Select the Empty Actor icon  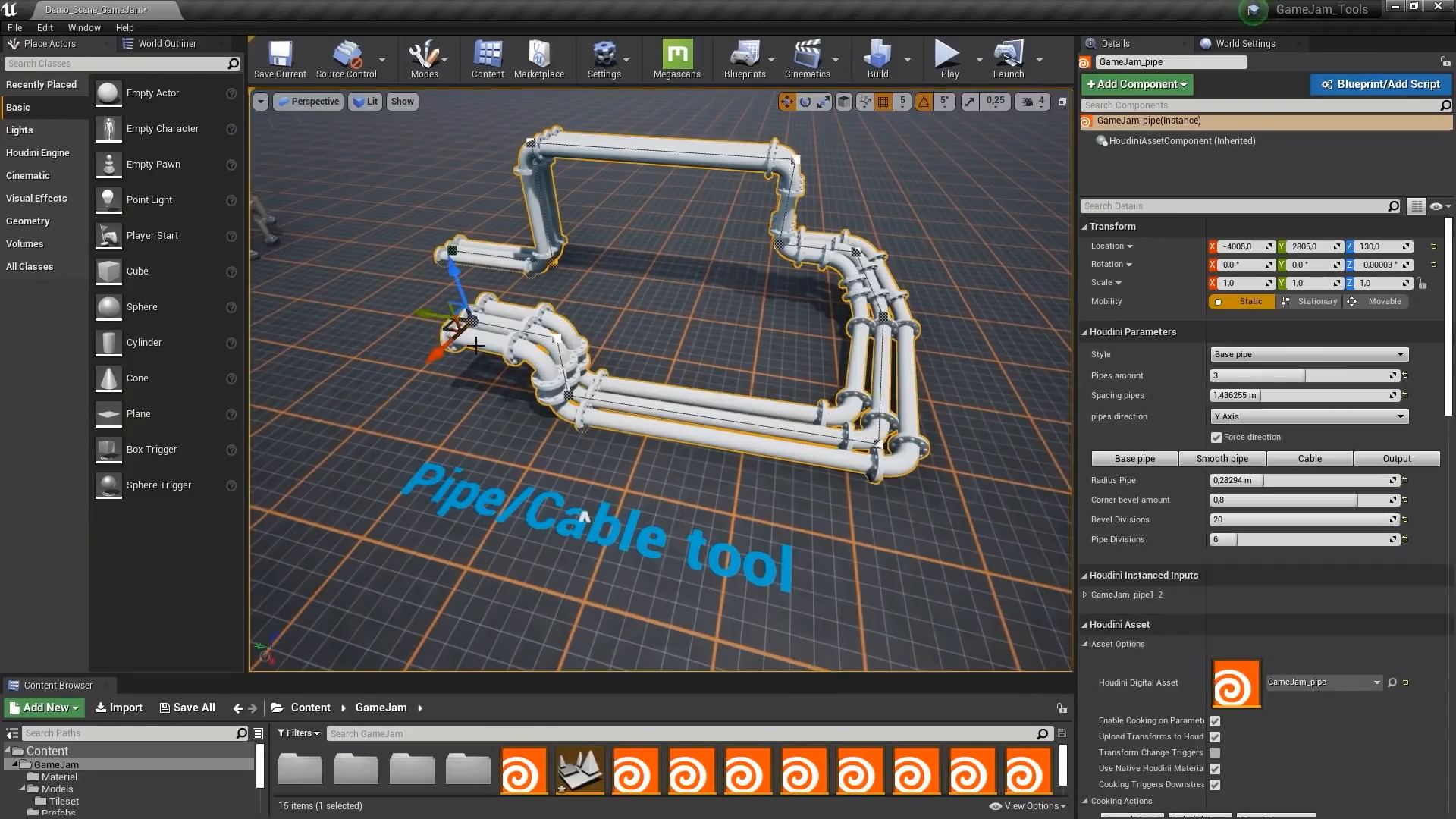[108, 93]
